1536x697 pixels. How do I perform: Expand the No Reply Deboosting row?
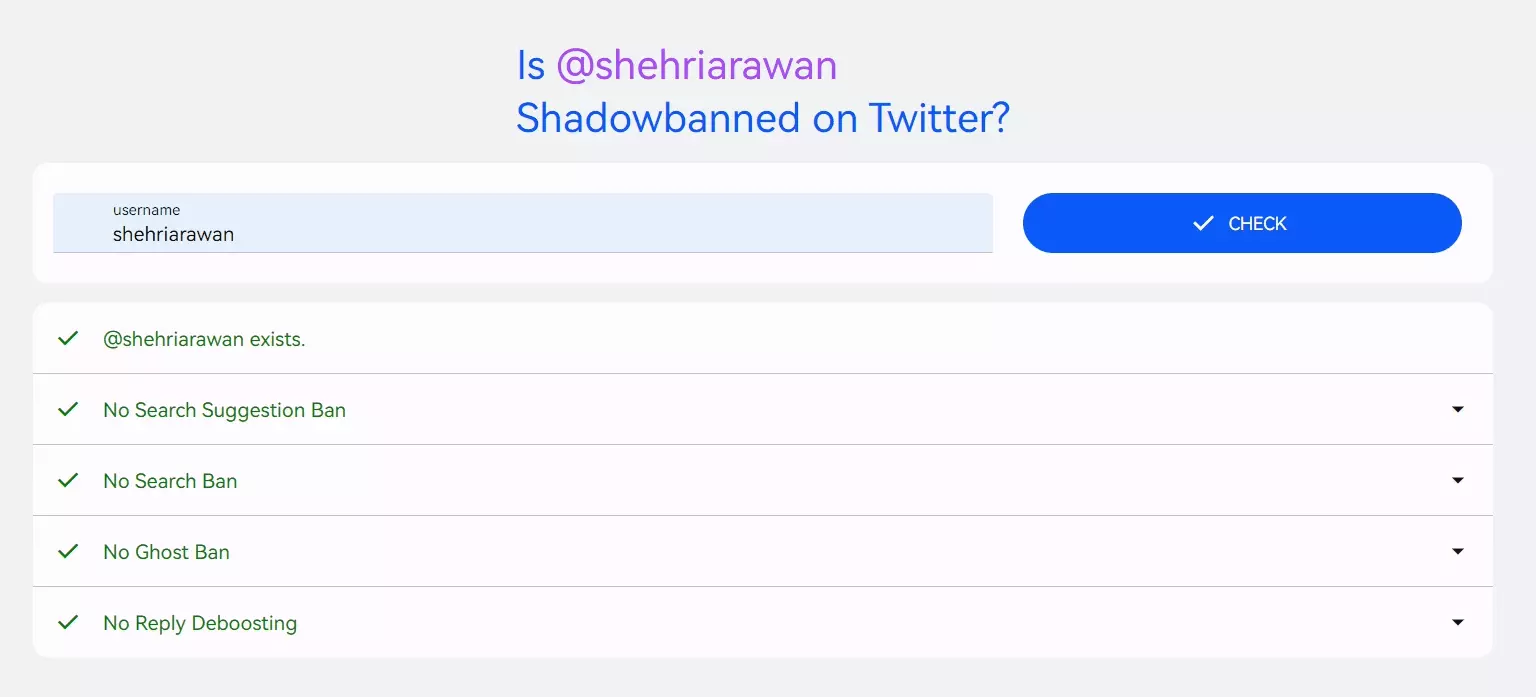click(x=1458, y=622)
